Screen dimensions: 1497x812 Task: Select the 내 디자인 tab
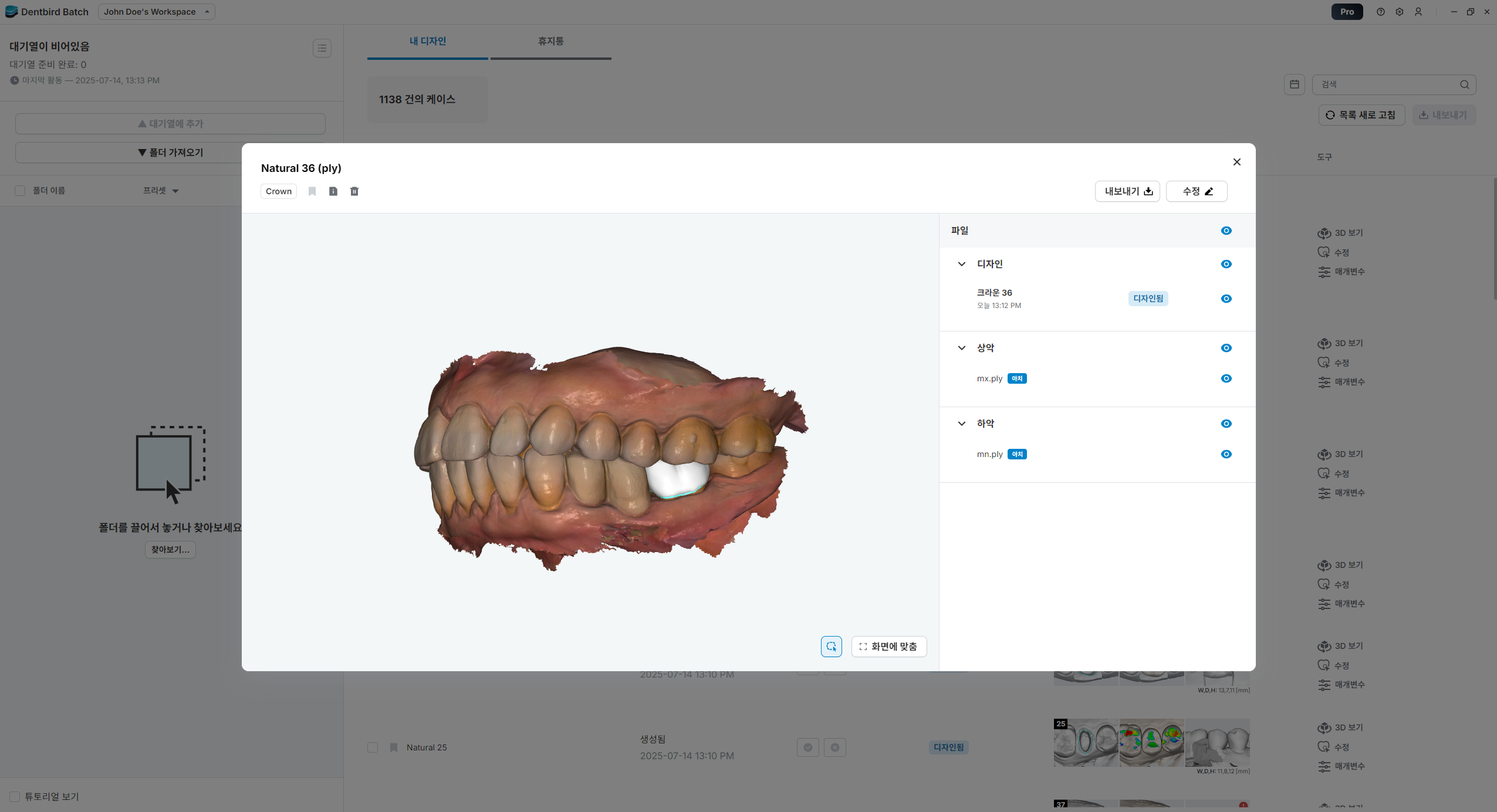click(x=427, y=41)
